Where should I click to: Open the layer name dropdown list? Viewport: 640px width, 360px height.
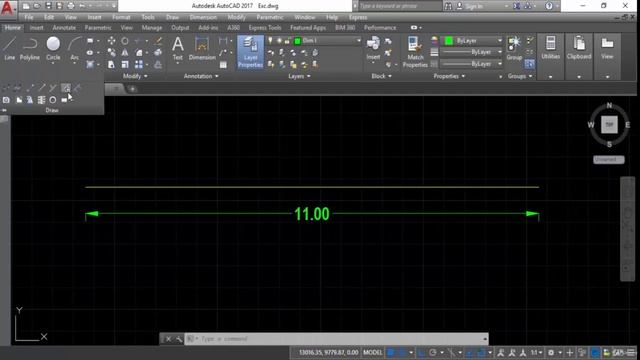tap(358, 40)
